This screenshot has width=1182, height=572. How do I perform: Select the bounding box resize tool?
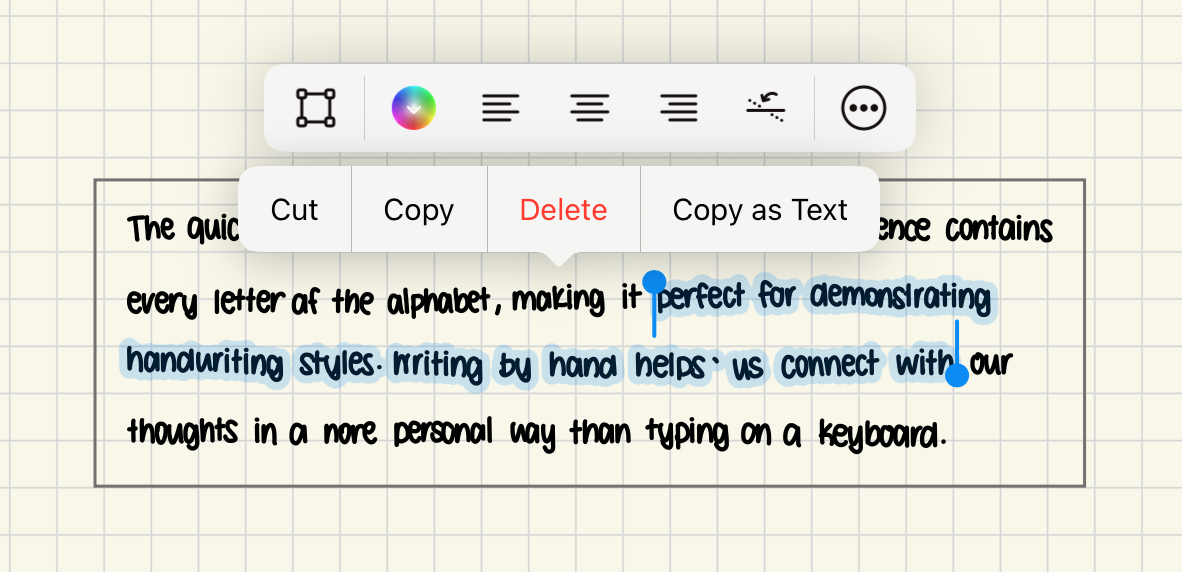click(x=316, y=108)
